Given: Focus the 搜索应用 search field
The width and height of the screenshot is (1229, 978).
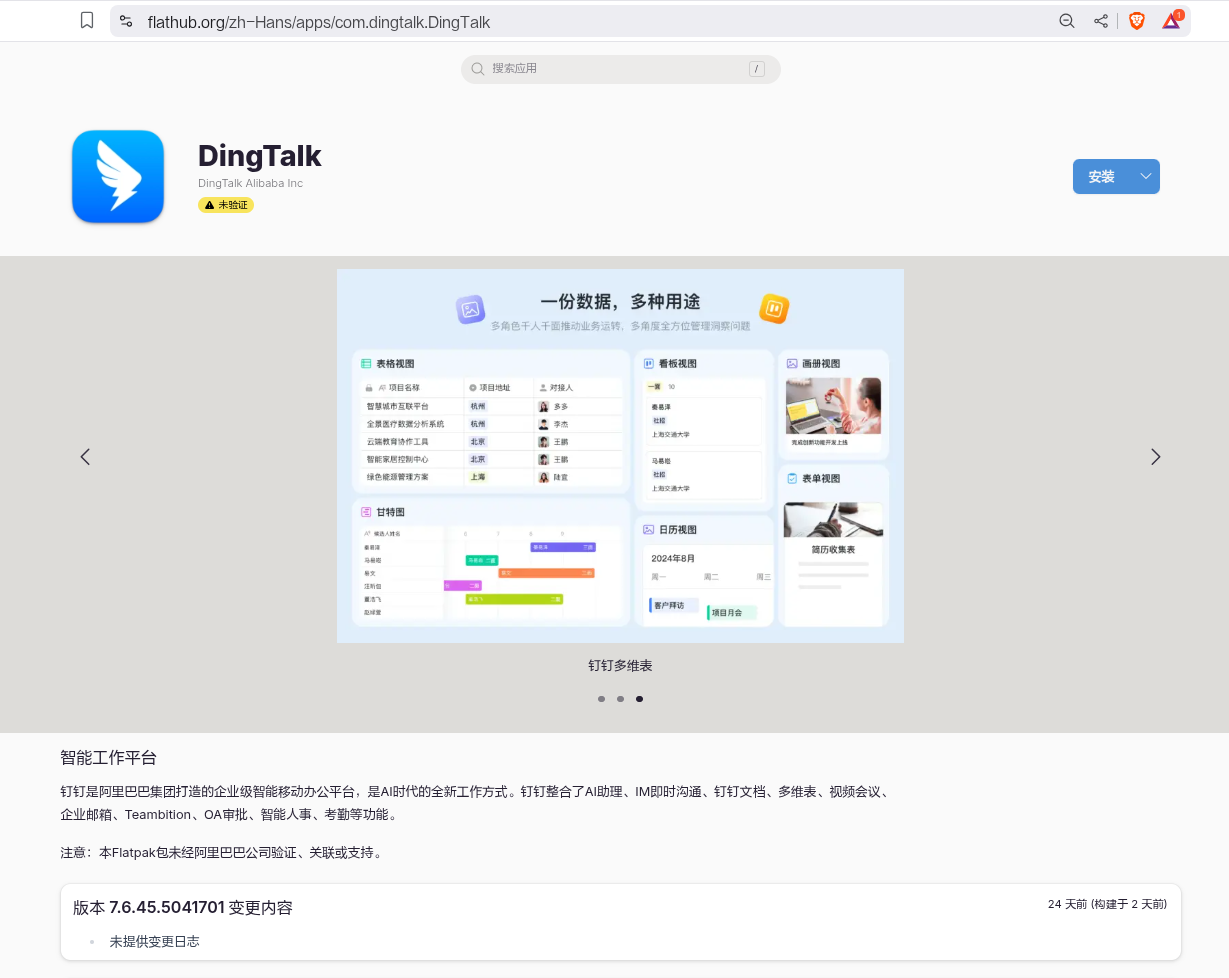Looking at the screenshot, I should tap(620, 69).
